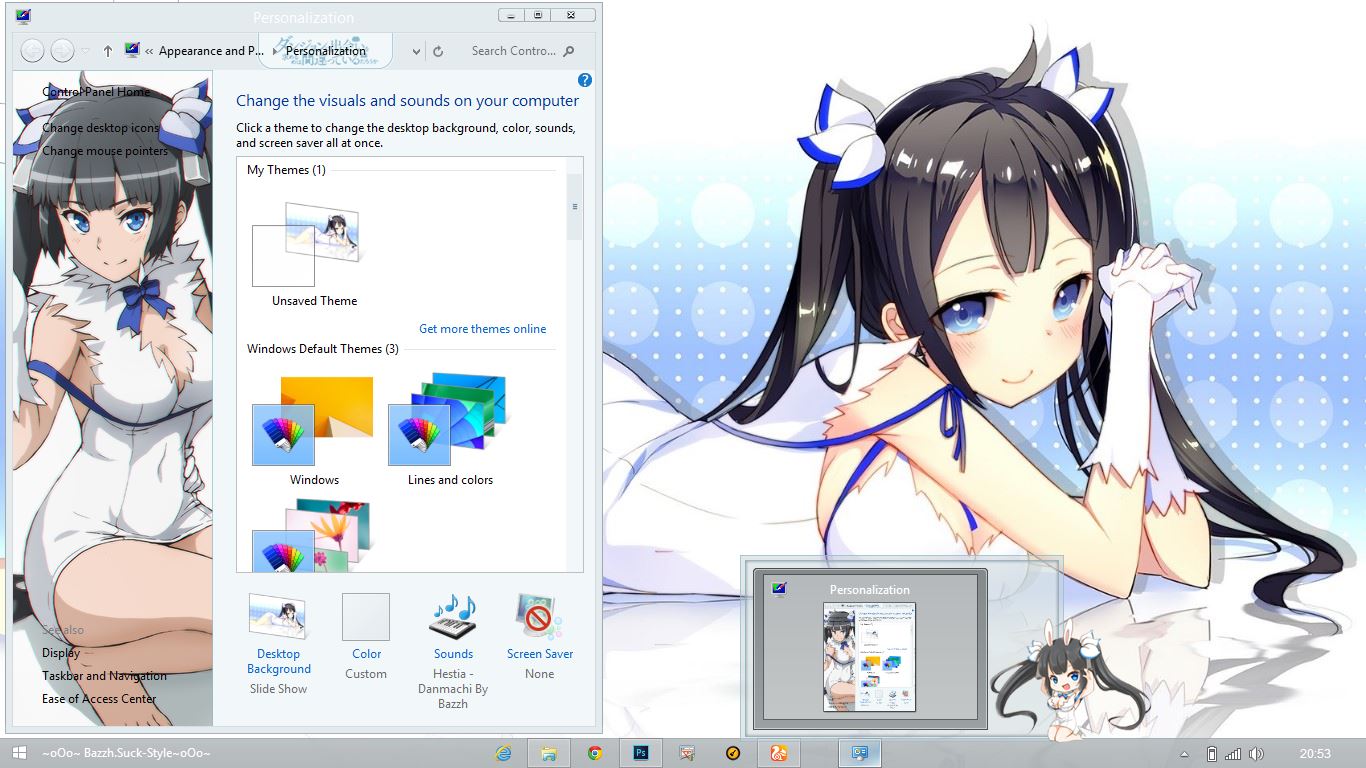Open Taskbar and Navigation link

click(104, 676)
